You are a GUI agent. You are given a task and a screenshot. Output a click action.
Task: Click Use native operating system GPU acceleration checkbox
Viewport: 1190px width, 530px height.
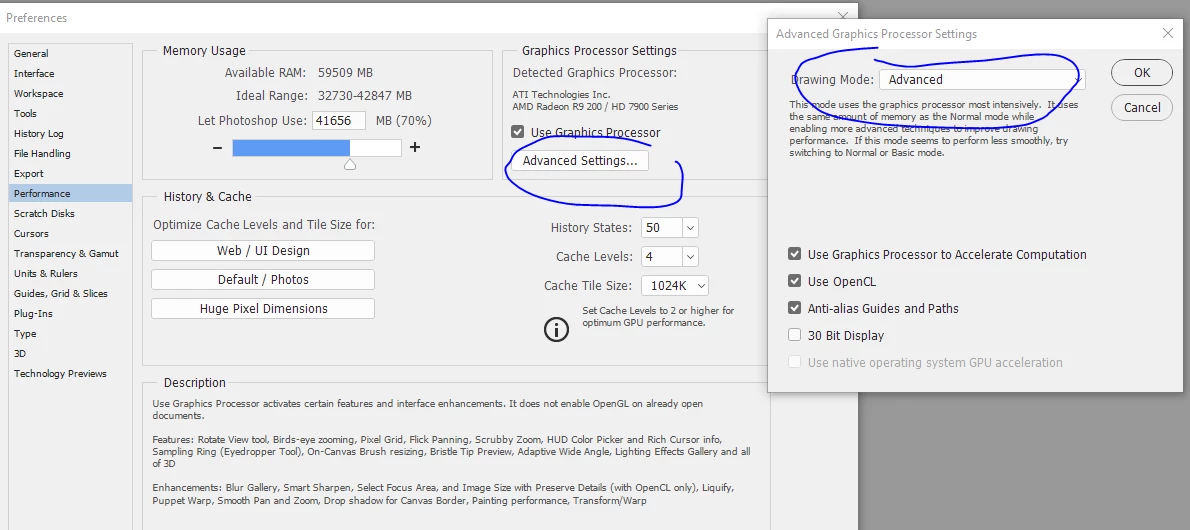coord(795,362)
